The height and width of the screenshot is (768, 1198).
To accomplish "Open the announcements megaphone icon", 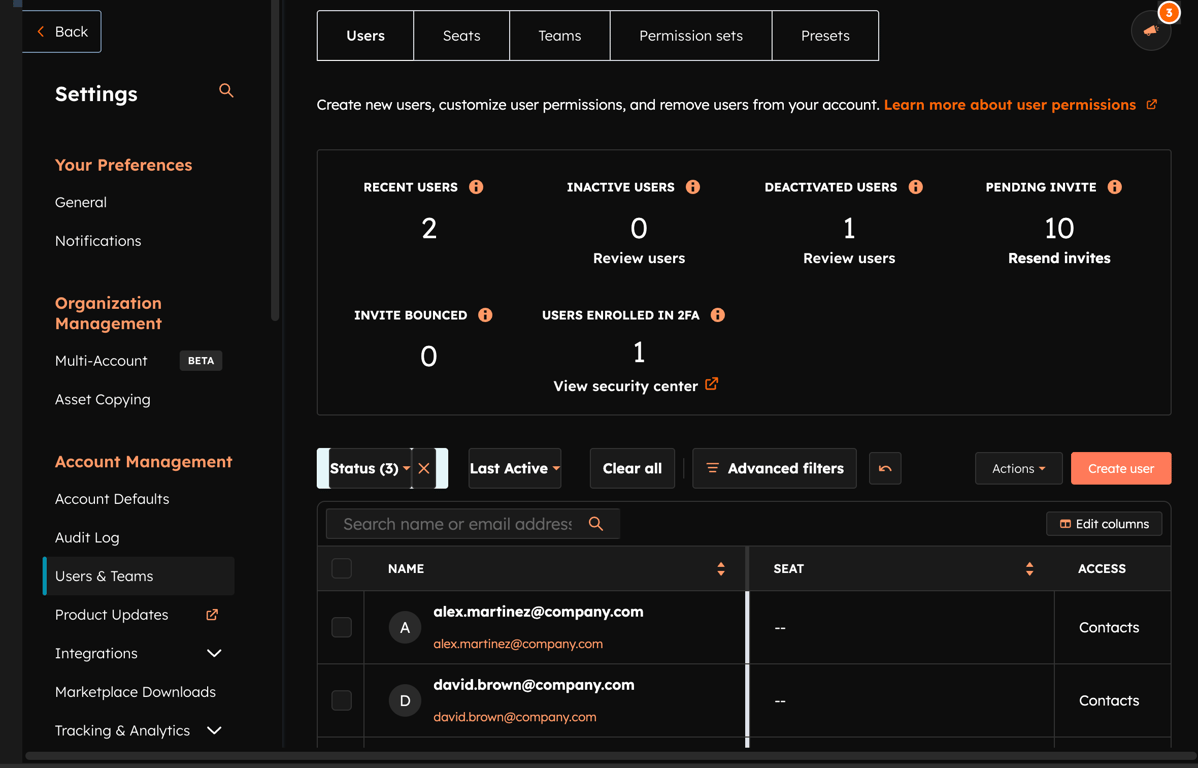I will [1150, 31].
